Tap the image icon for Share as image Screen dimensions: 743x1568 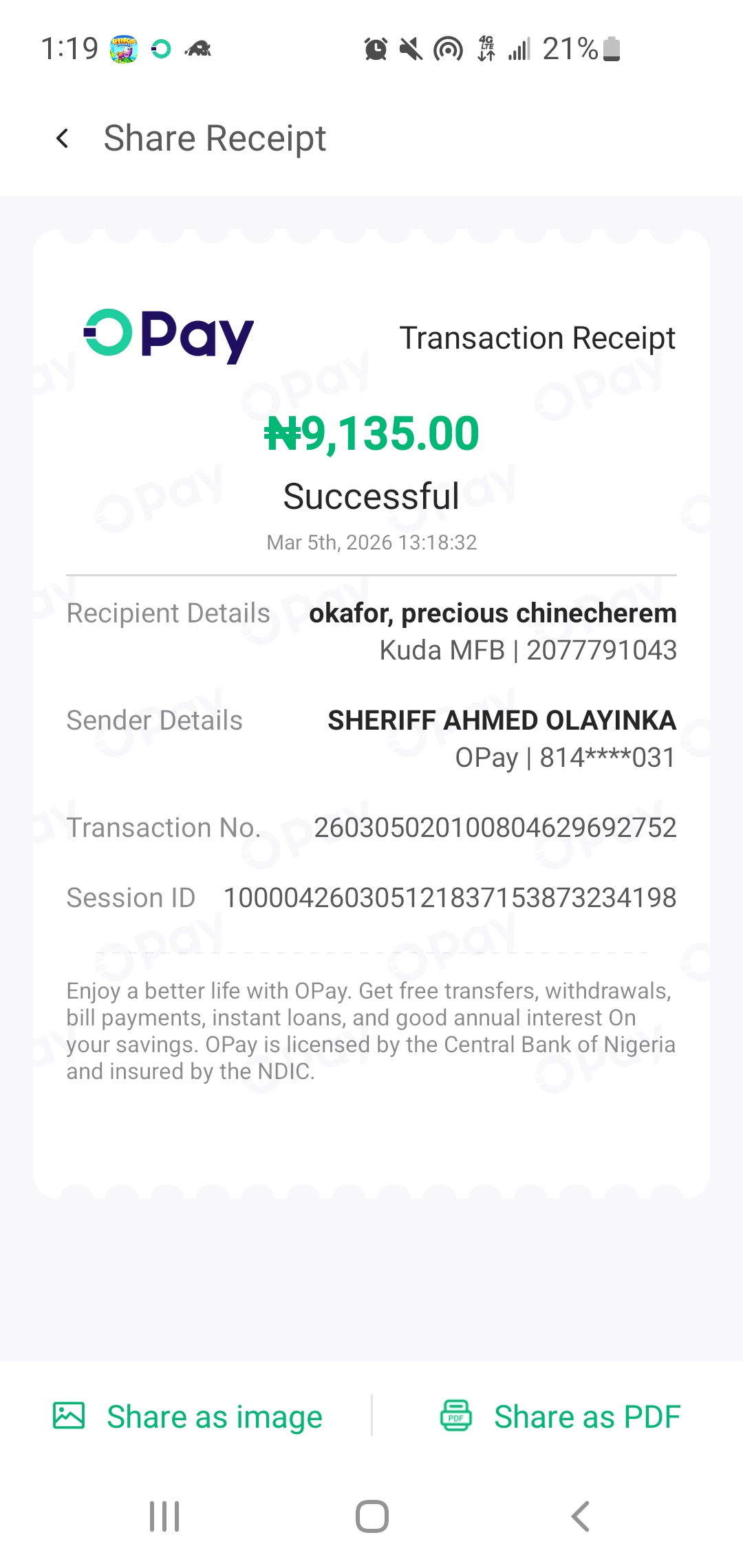pos(69,1415)
